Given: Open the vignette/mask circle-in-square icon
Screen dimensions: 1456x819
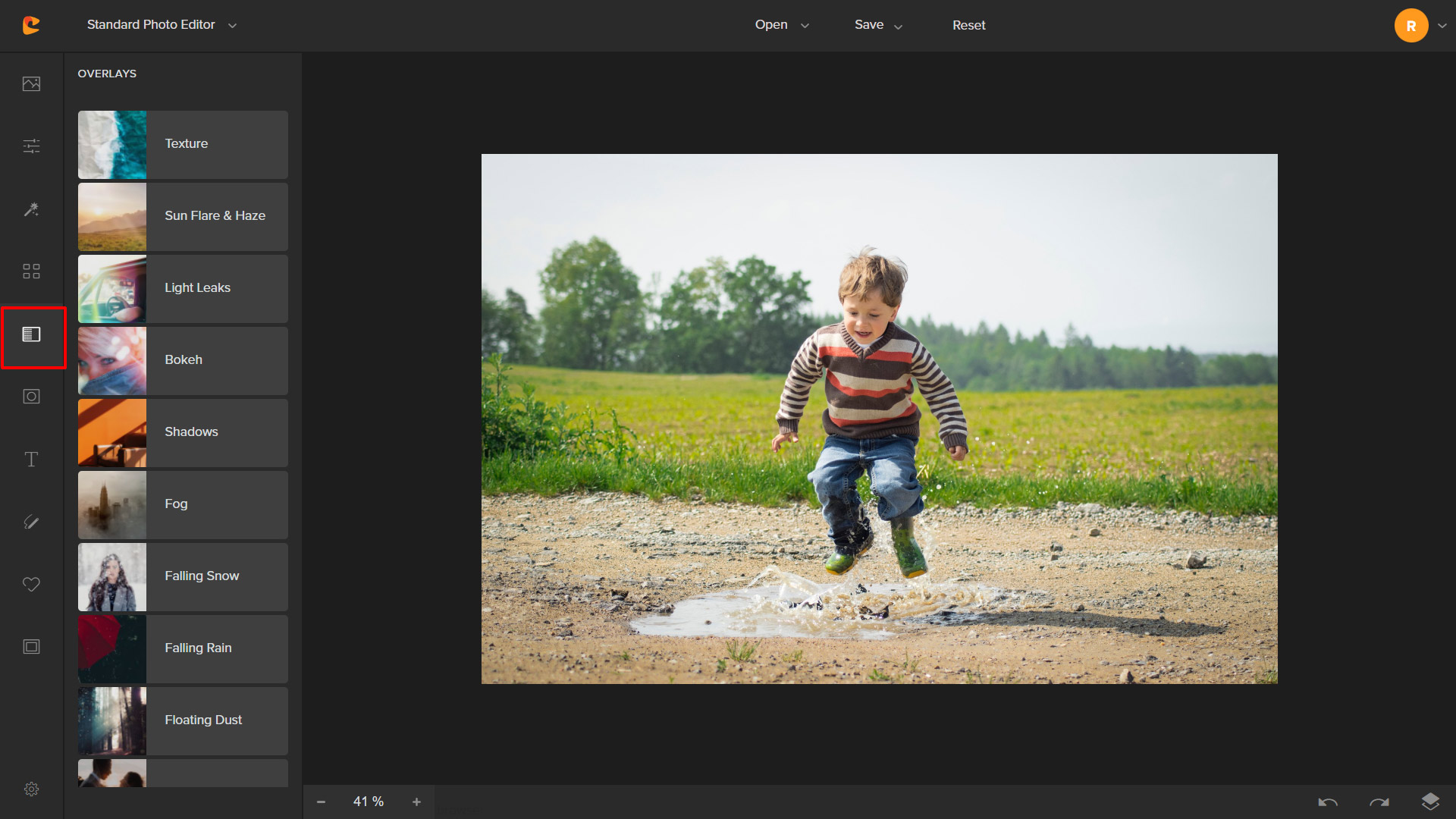Looking at the screenshot, I should pos(31,397).
